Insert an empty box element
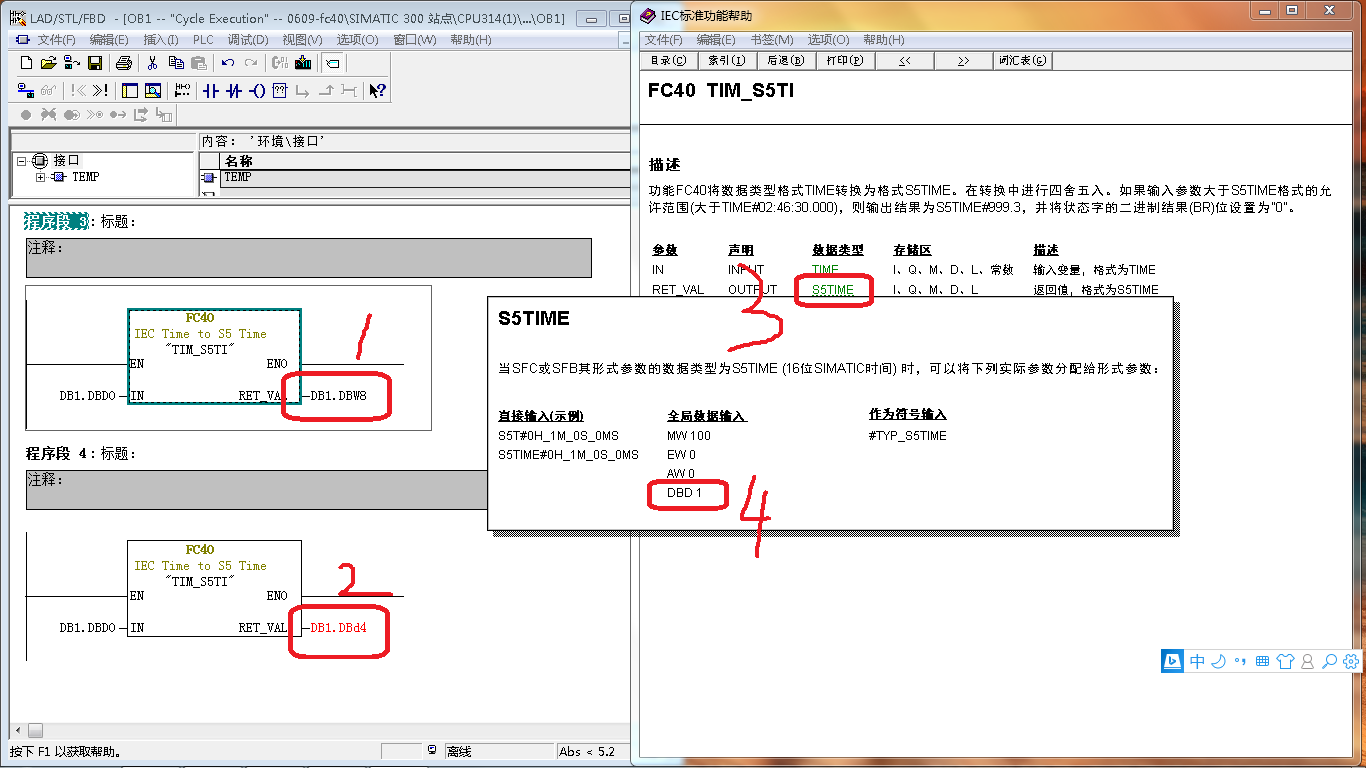1366x768 pixels. click(x=280, y=90)
